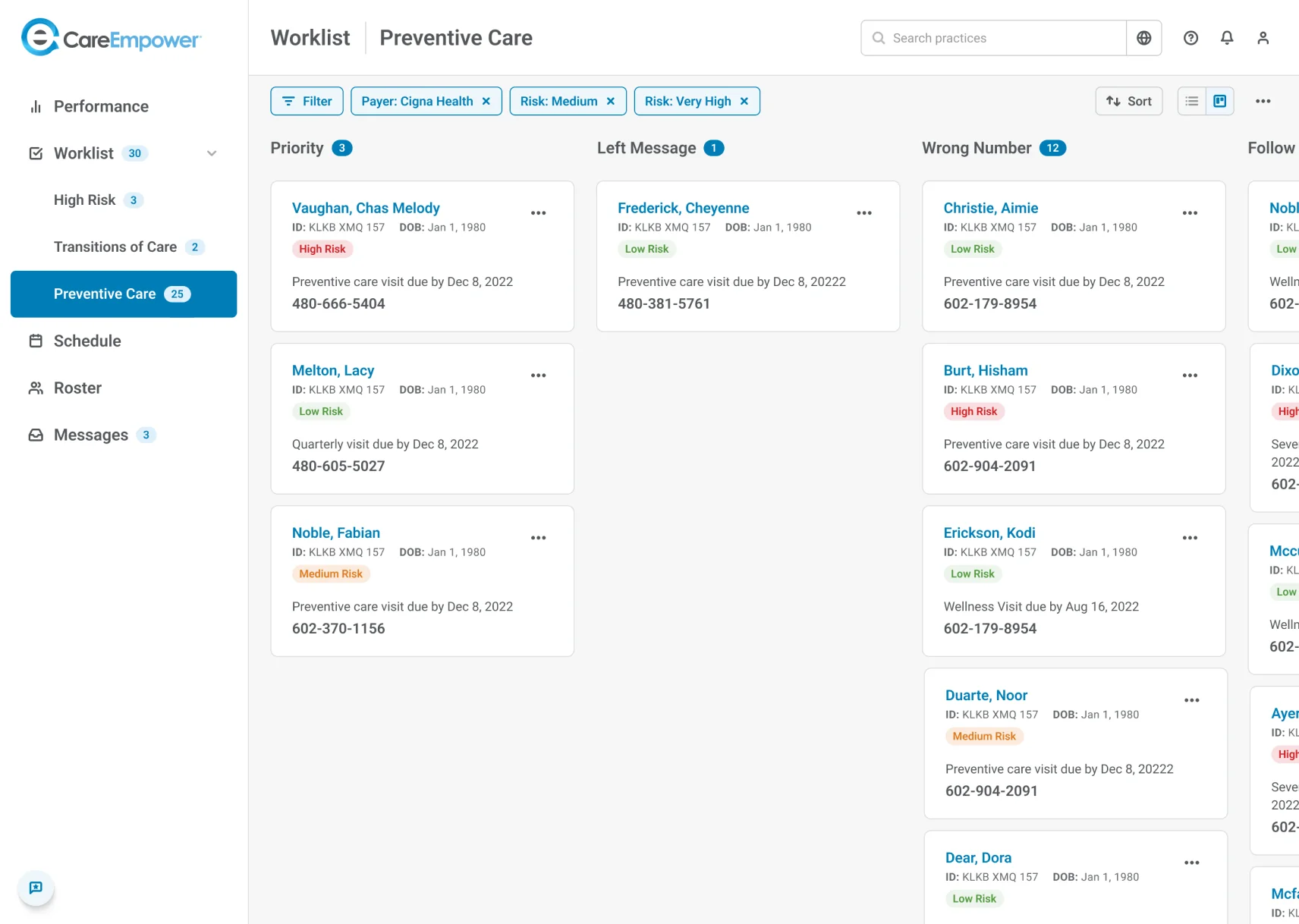Open the Performance sidebar icon

tap(35, 106)
